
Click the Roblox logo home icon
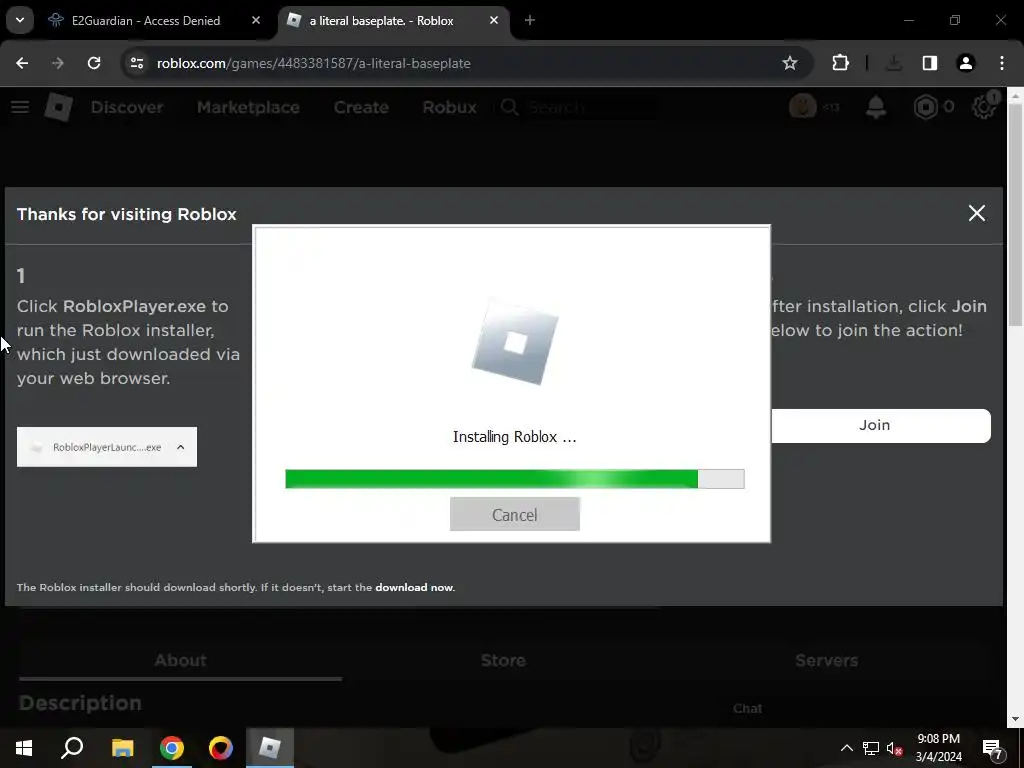click(x=59, y=107)
